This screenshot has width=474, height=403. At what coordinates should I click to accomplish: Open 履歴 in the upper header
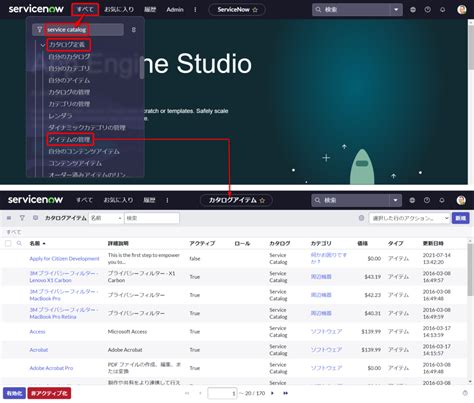coord(150,10)
